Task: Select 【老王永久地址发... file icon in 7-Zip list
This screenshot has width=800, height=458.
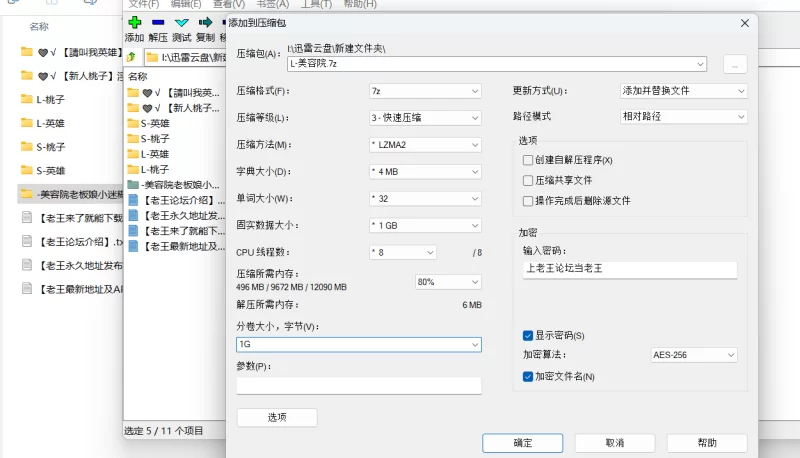Action: pyautogui.click(x=133, y=215)
